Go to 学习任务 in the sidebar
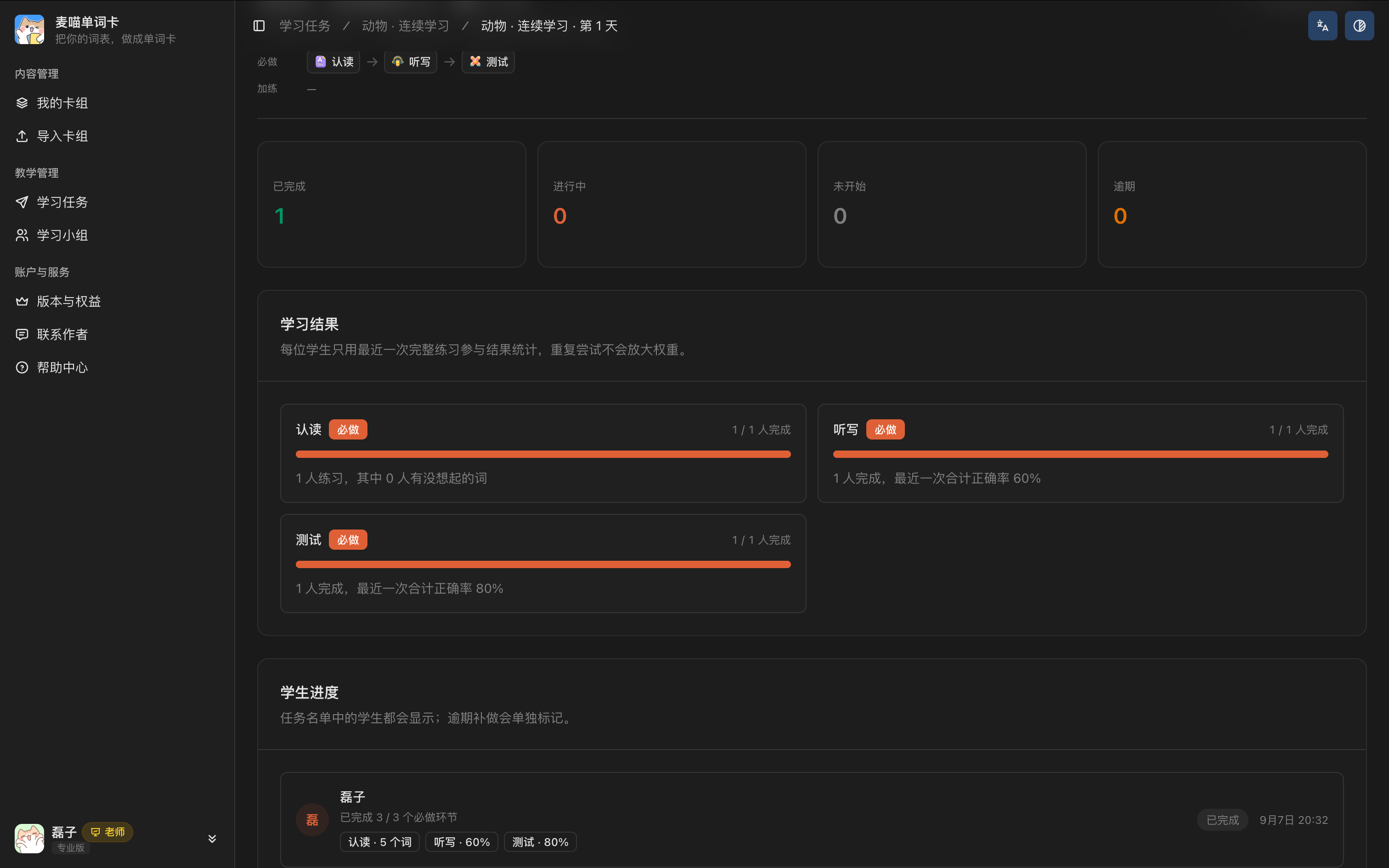The width and height of the screenshot is (1389, 868). 117,202
